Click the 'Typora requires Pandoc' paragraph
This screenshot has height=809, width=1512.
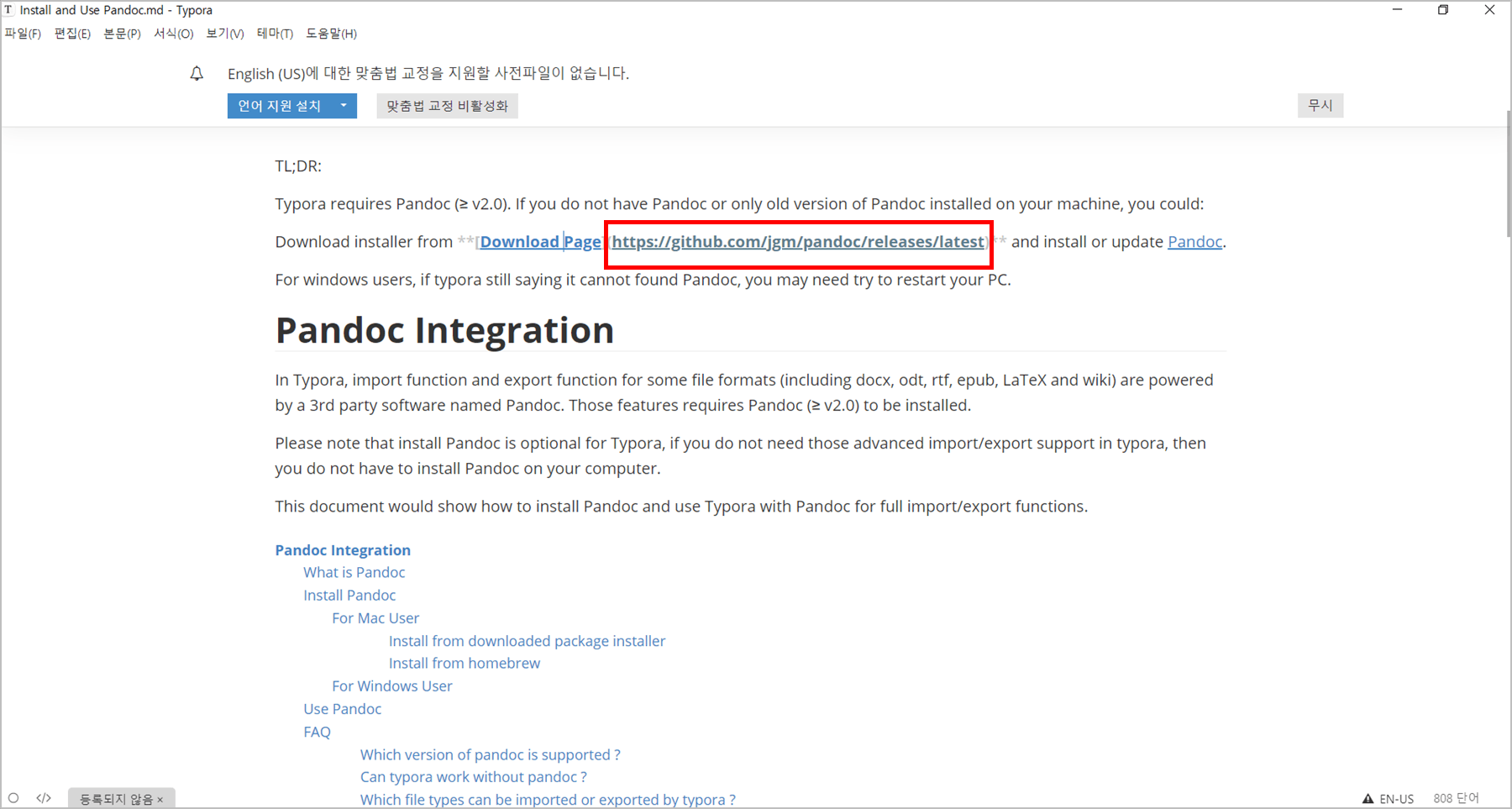[x=739, y=204]
